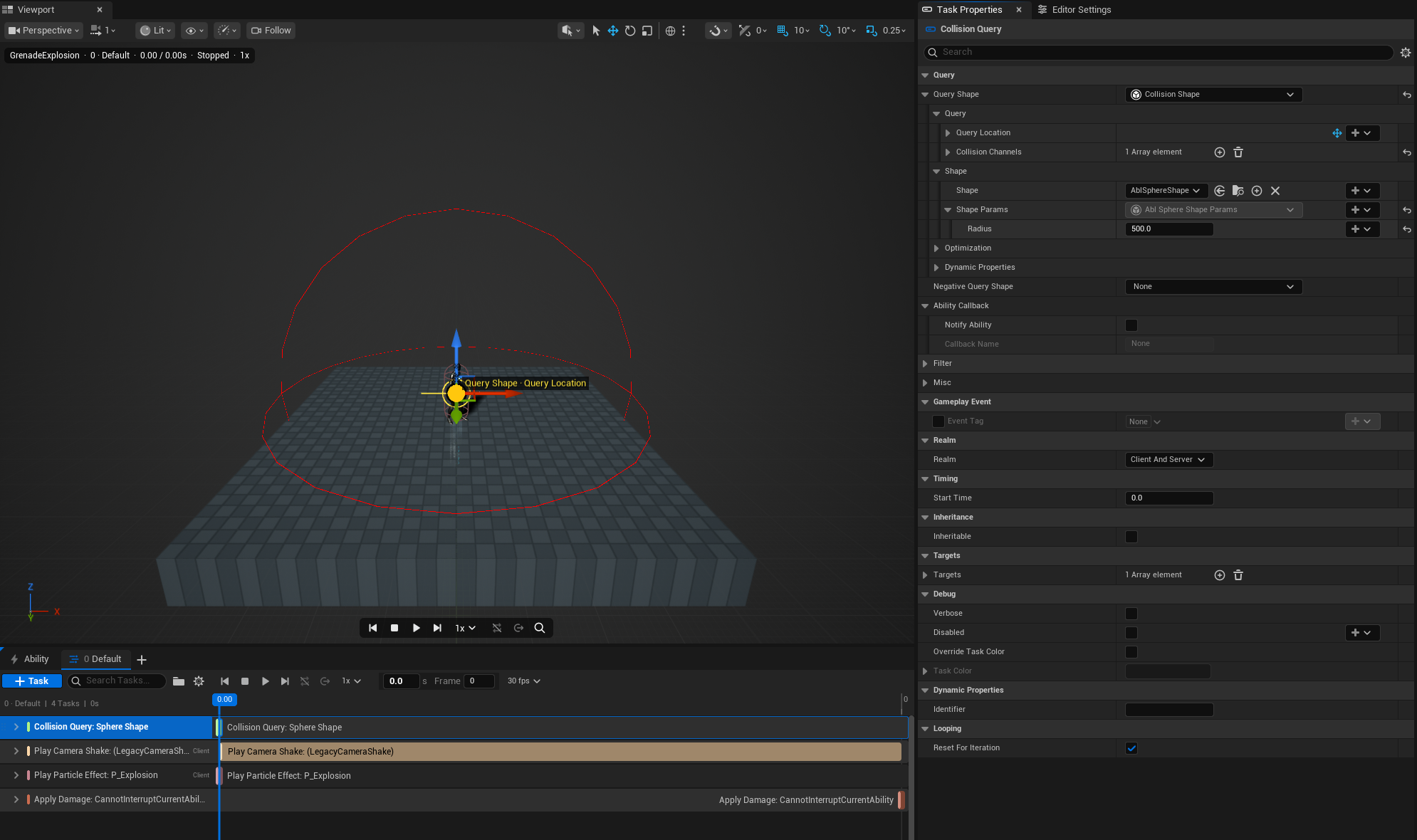Change Realm from Client And Server dropdown
The height and width of the screenshot is (840, 1417).
(x=1168, y=460)
